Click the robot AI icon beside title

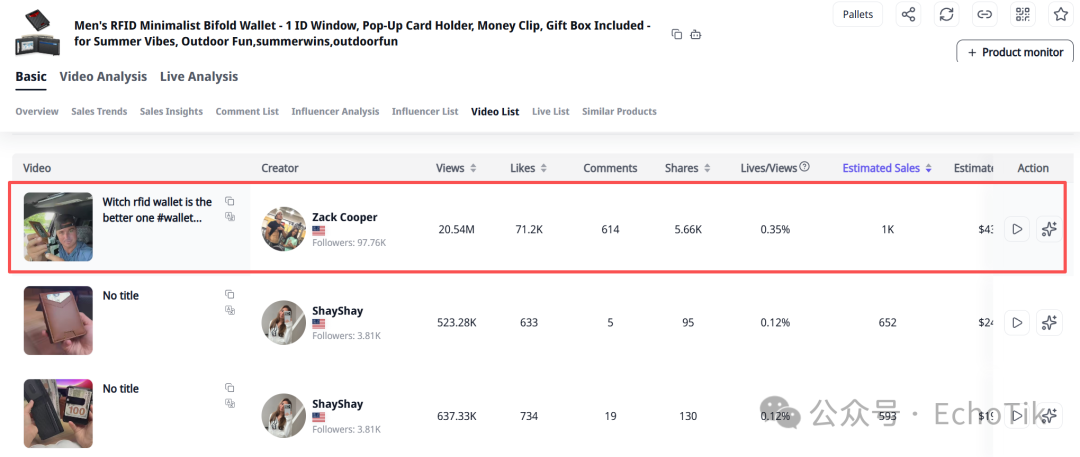(696, 34)
